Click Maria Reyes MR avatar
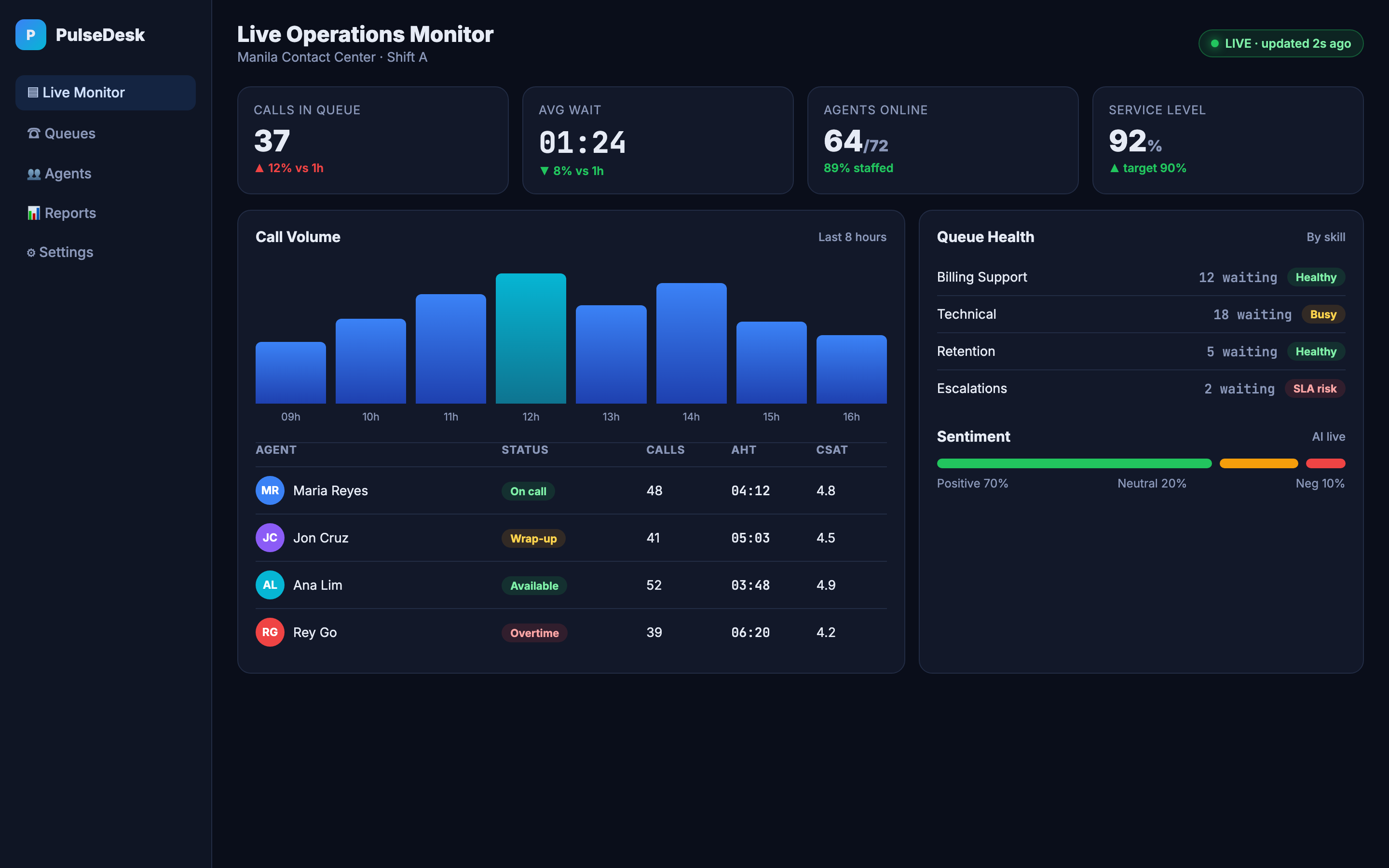 pos(270,490)
